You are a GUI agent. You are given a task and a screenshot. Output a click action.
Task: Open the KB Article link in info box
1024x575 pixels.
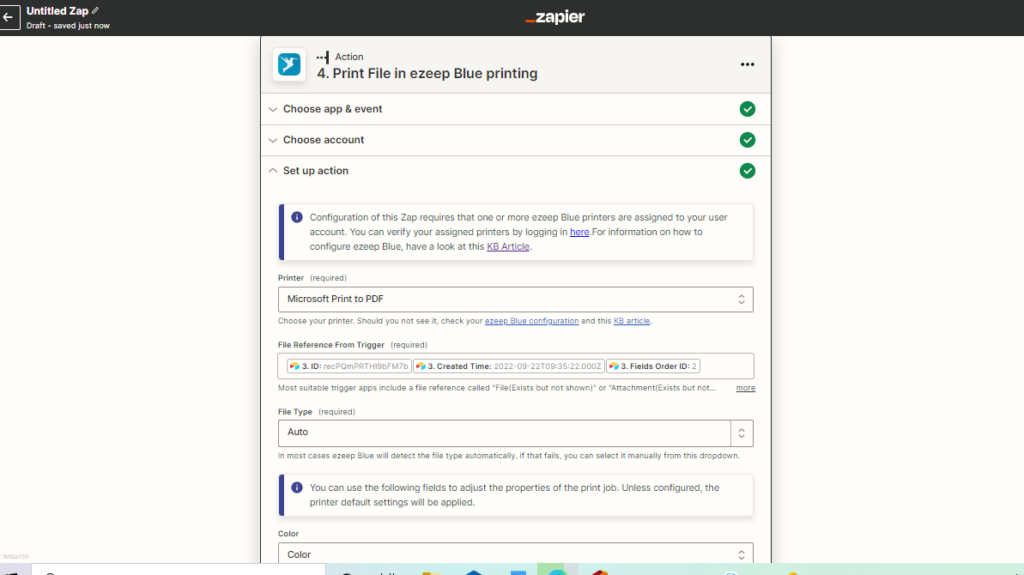[x=507, y=246]
